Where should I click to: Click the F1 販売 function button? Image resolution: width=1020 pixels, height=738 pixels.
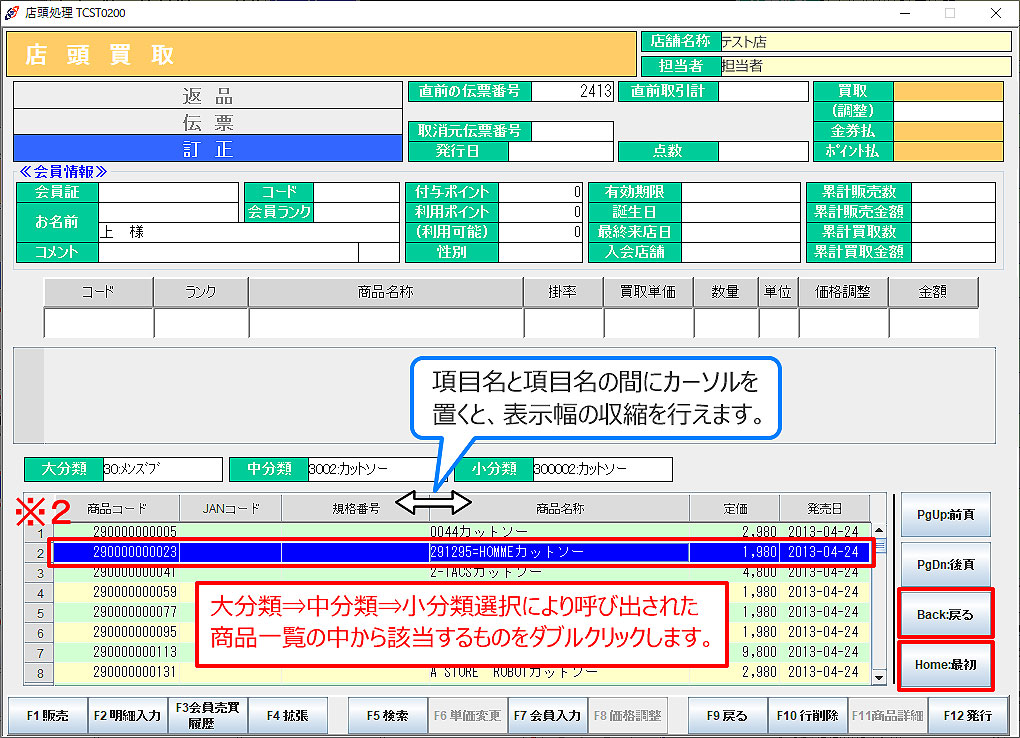(47, 715)
